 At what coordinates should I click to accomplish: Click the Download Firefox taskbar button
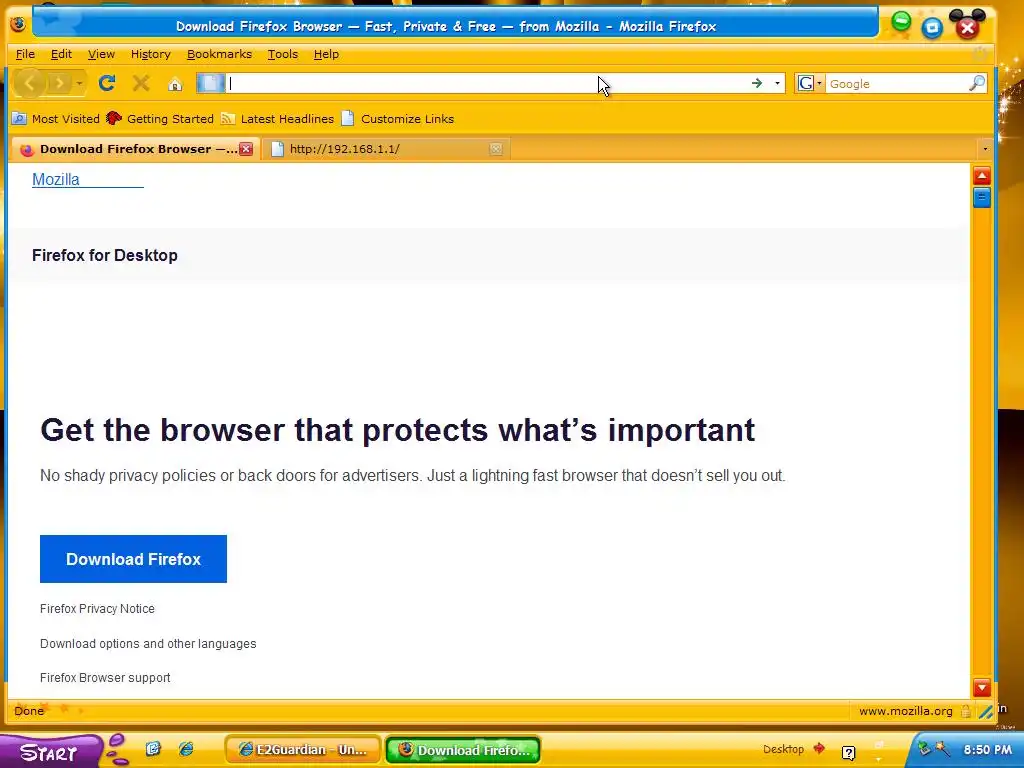pyautogui.click(x=463, y=750)
